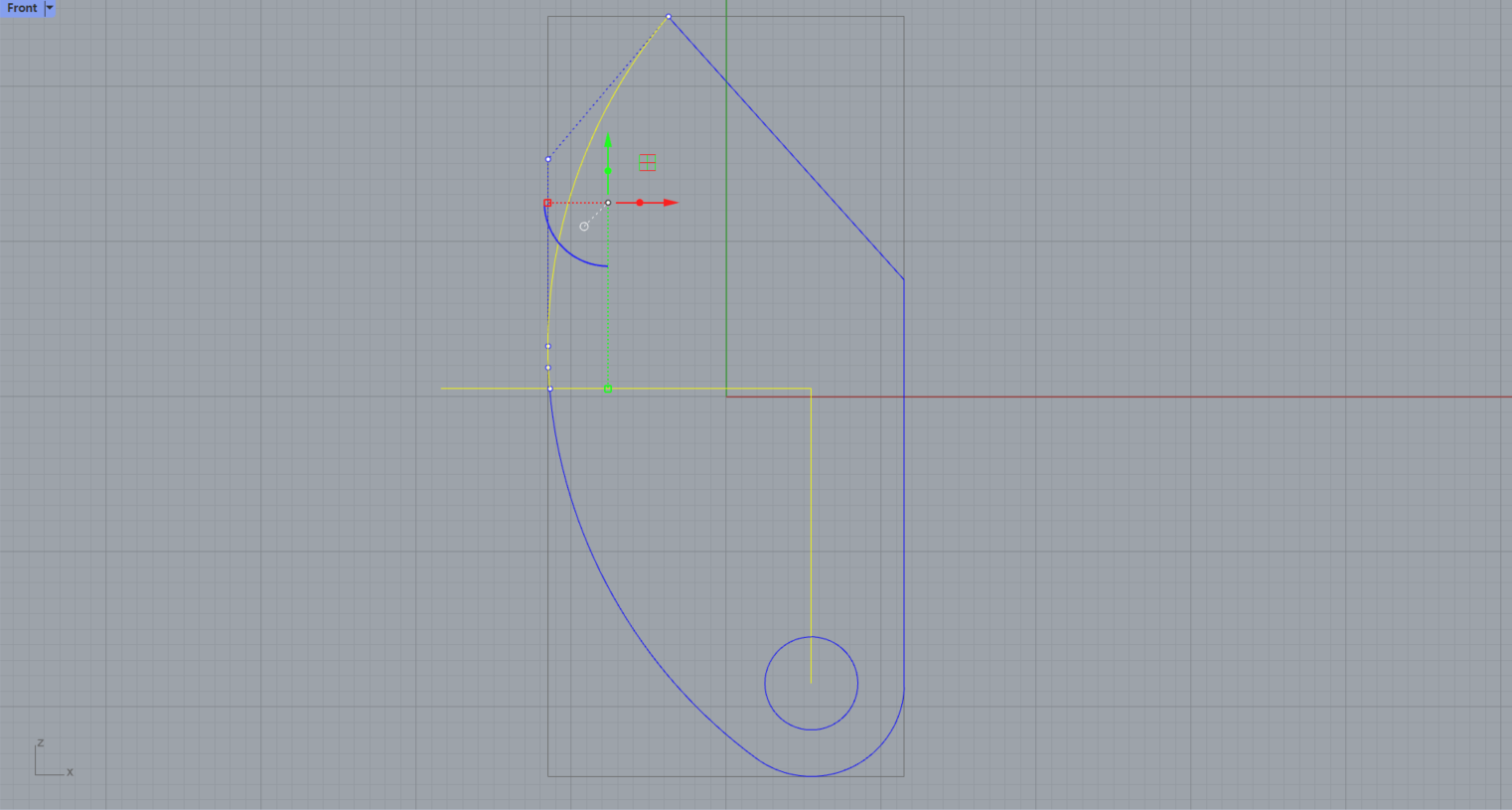Select the control point at the curve's top apex

[x=669, y=17]
